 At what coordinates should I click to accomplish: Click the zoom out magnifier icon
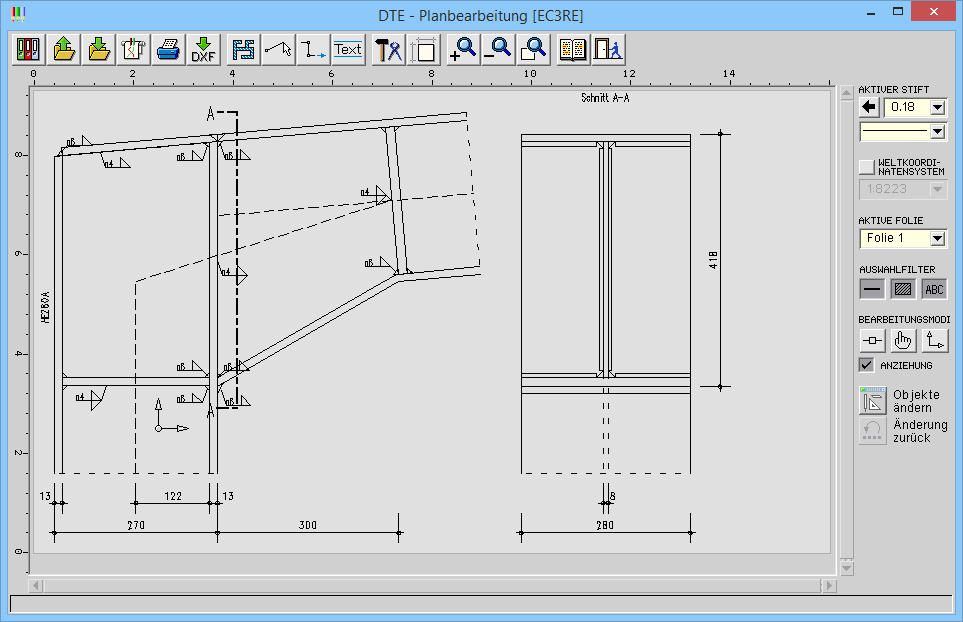498,50
